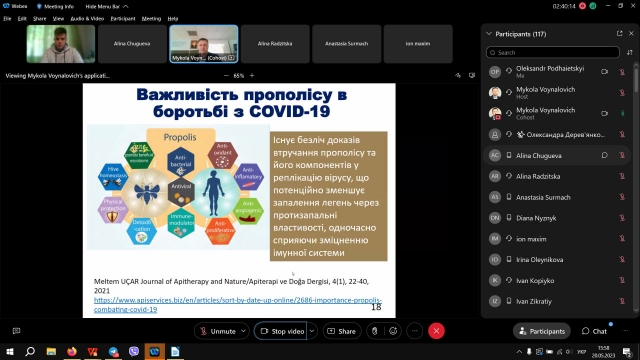Open the Share menu

point(40,19)
